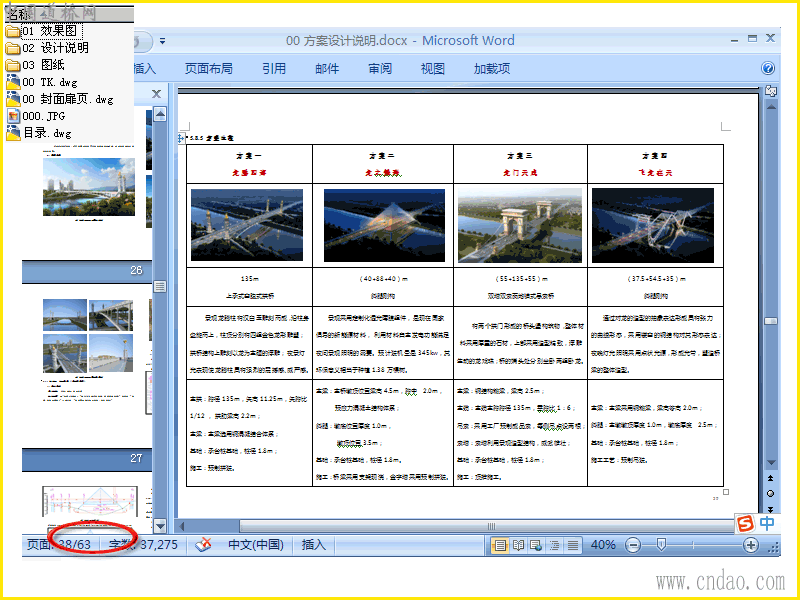
Task: Switch to Full Screen Reading view icon
Action: [x=518, y=545]
